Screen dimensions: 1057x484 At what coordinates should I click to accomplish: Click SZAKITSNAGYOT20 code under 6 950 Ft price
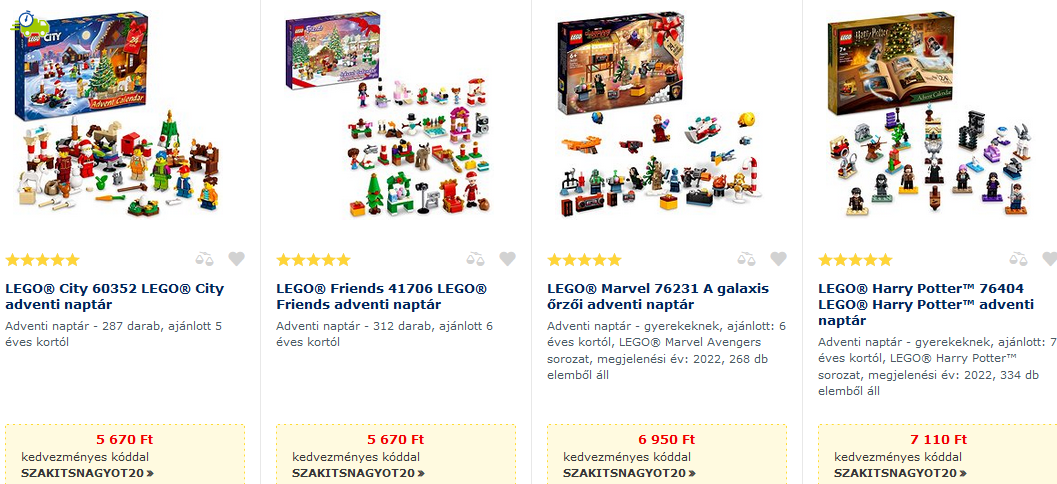630,473
